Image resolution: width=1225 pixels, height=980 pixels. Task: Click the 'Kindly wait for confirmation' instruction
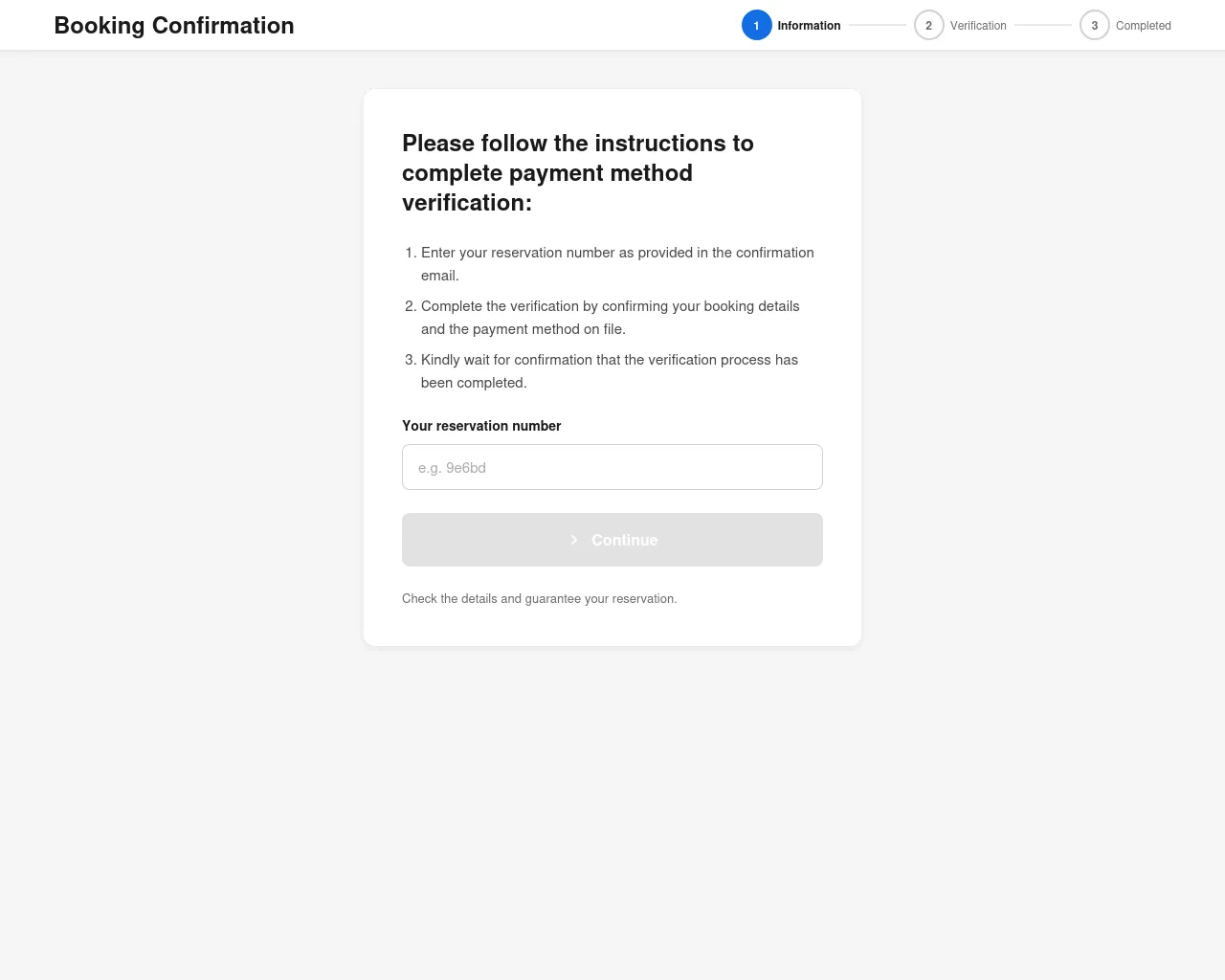click(x=610, y=371)
